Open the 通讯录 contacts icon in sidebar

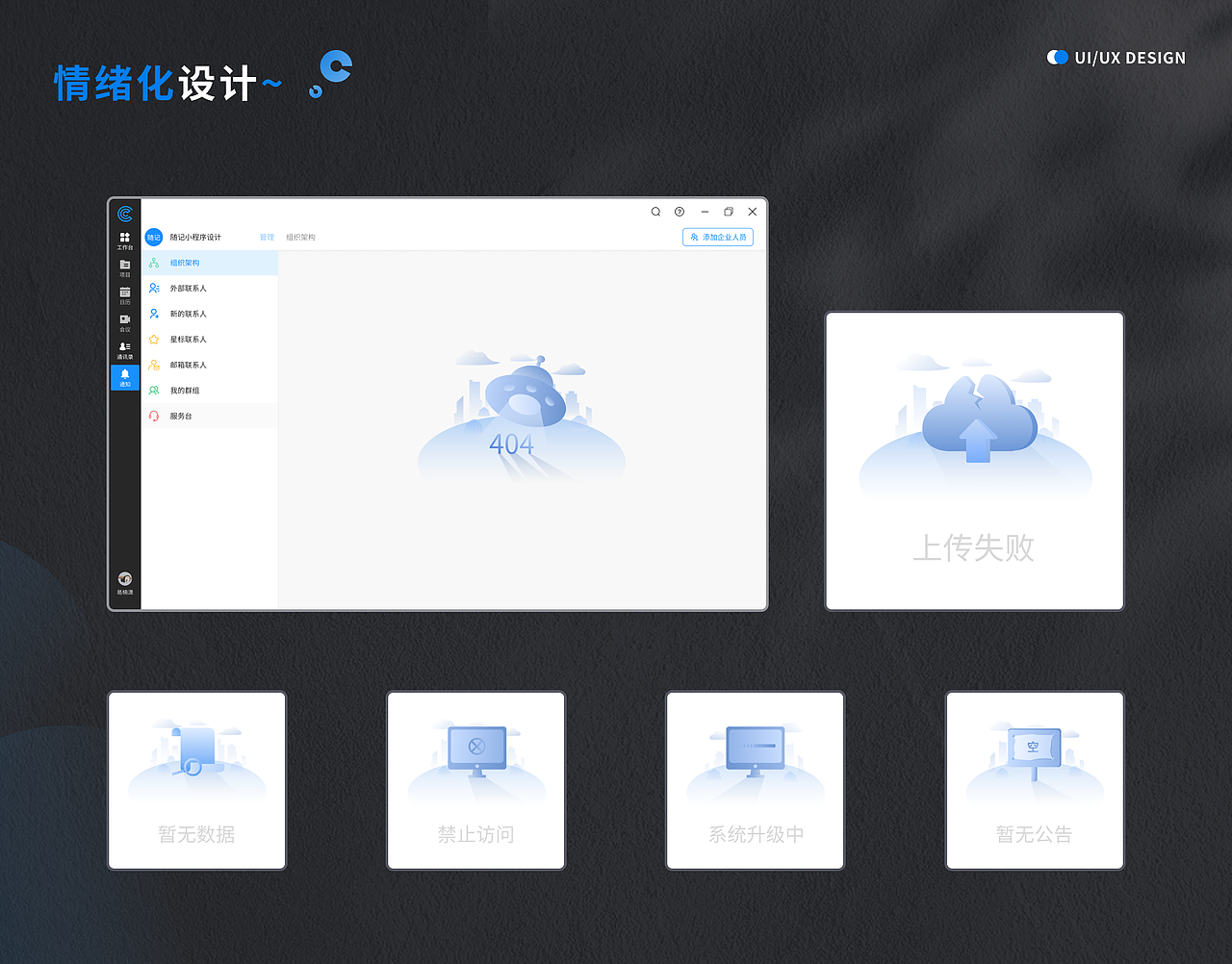tap(124, 346)
